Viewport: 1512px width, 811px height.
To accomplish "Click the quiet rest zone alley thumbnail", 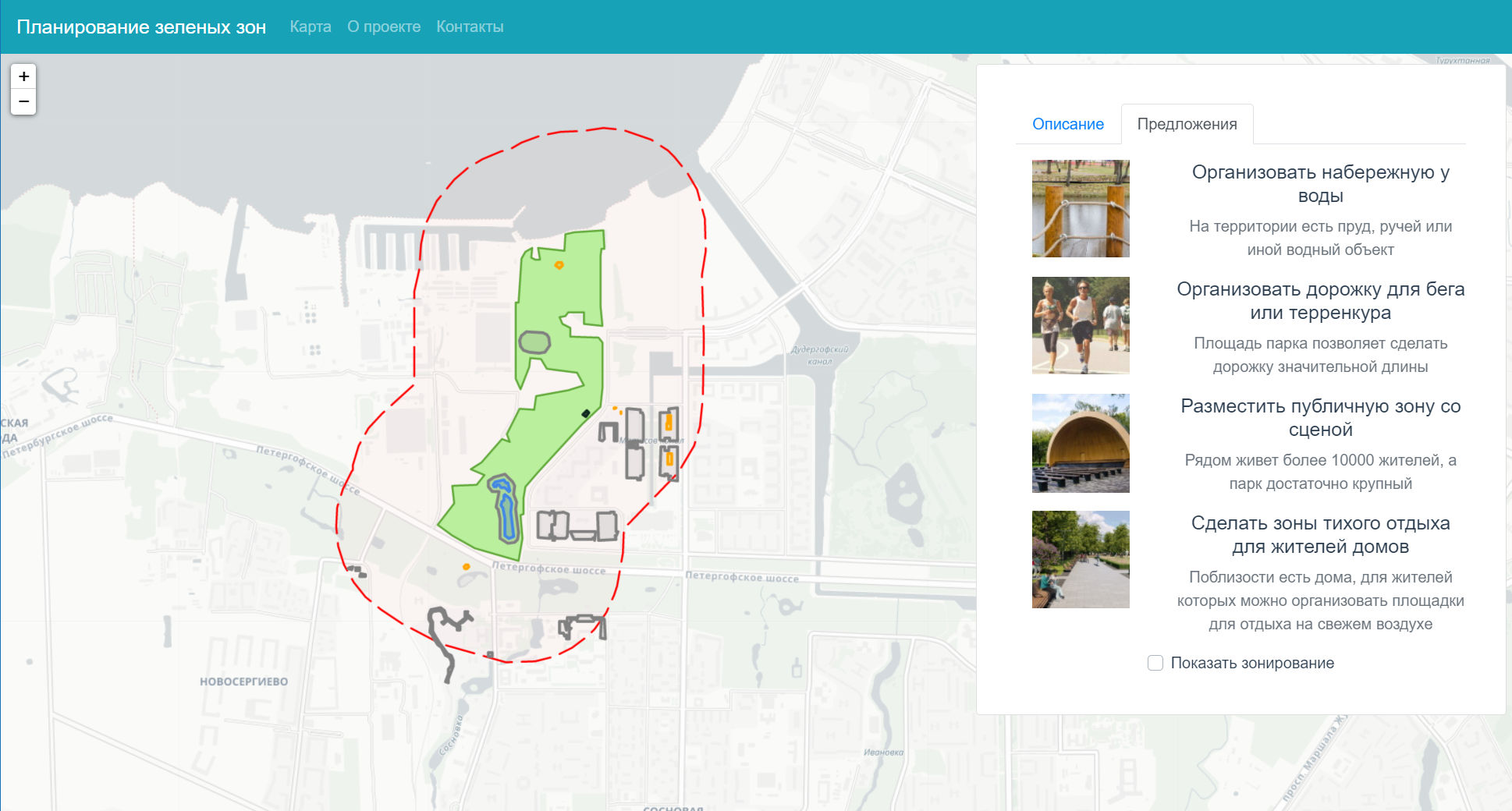I will (x=1081, y=559).
